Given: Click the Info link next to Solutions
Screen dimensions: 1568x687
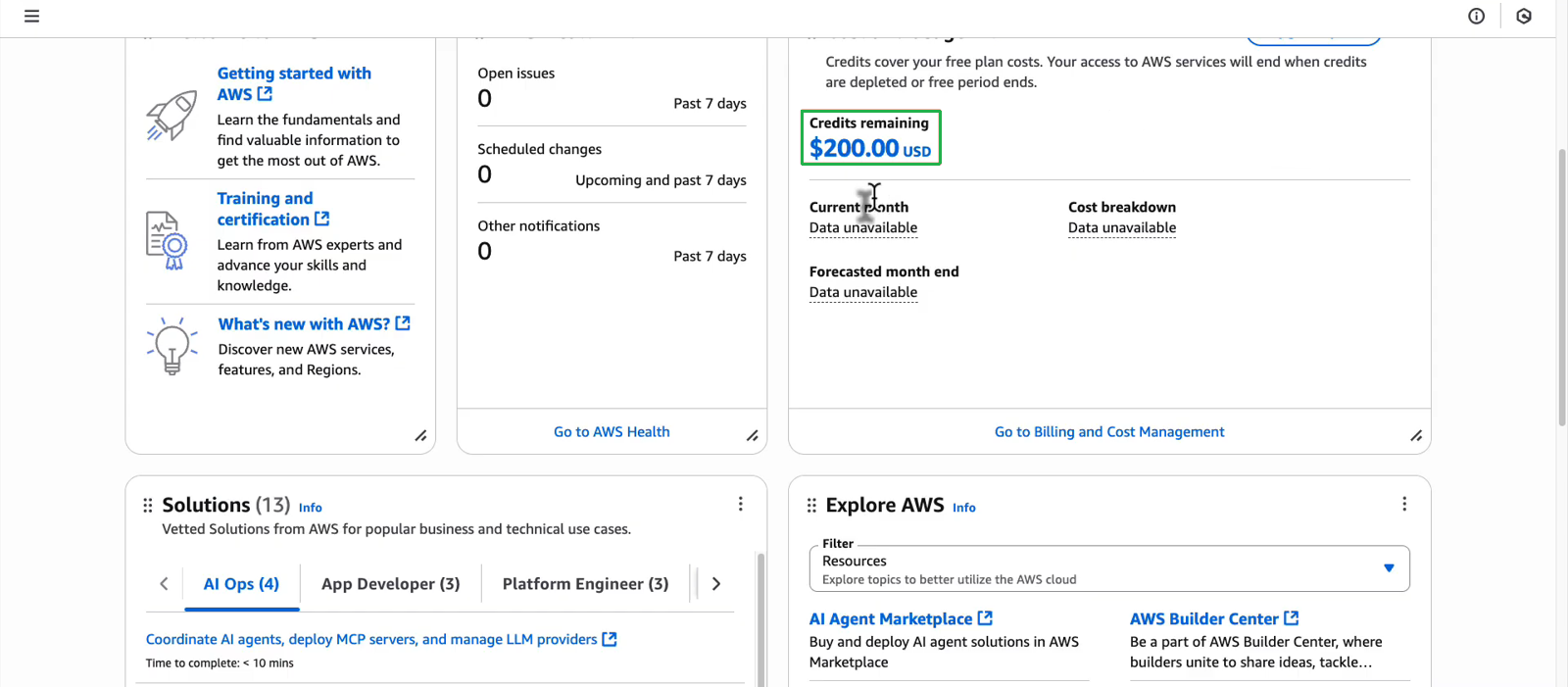Looking at the screenshot, I should [x=310, y=508].
